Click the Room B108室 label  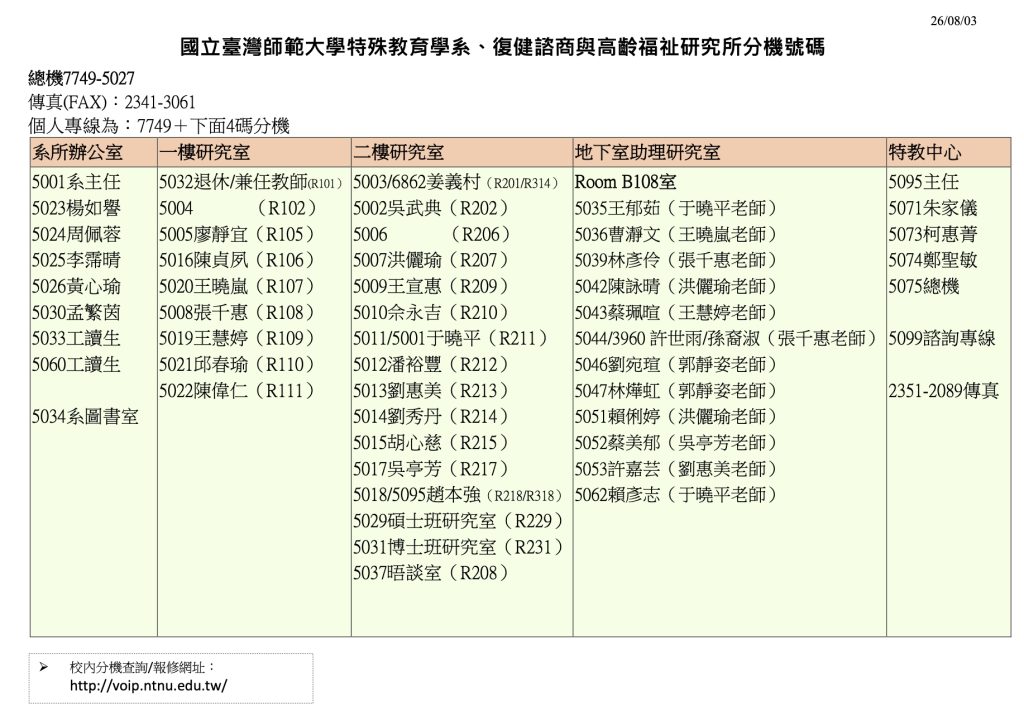[x=625, y=182]
